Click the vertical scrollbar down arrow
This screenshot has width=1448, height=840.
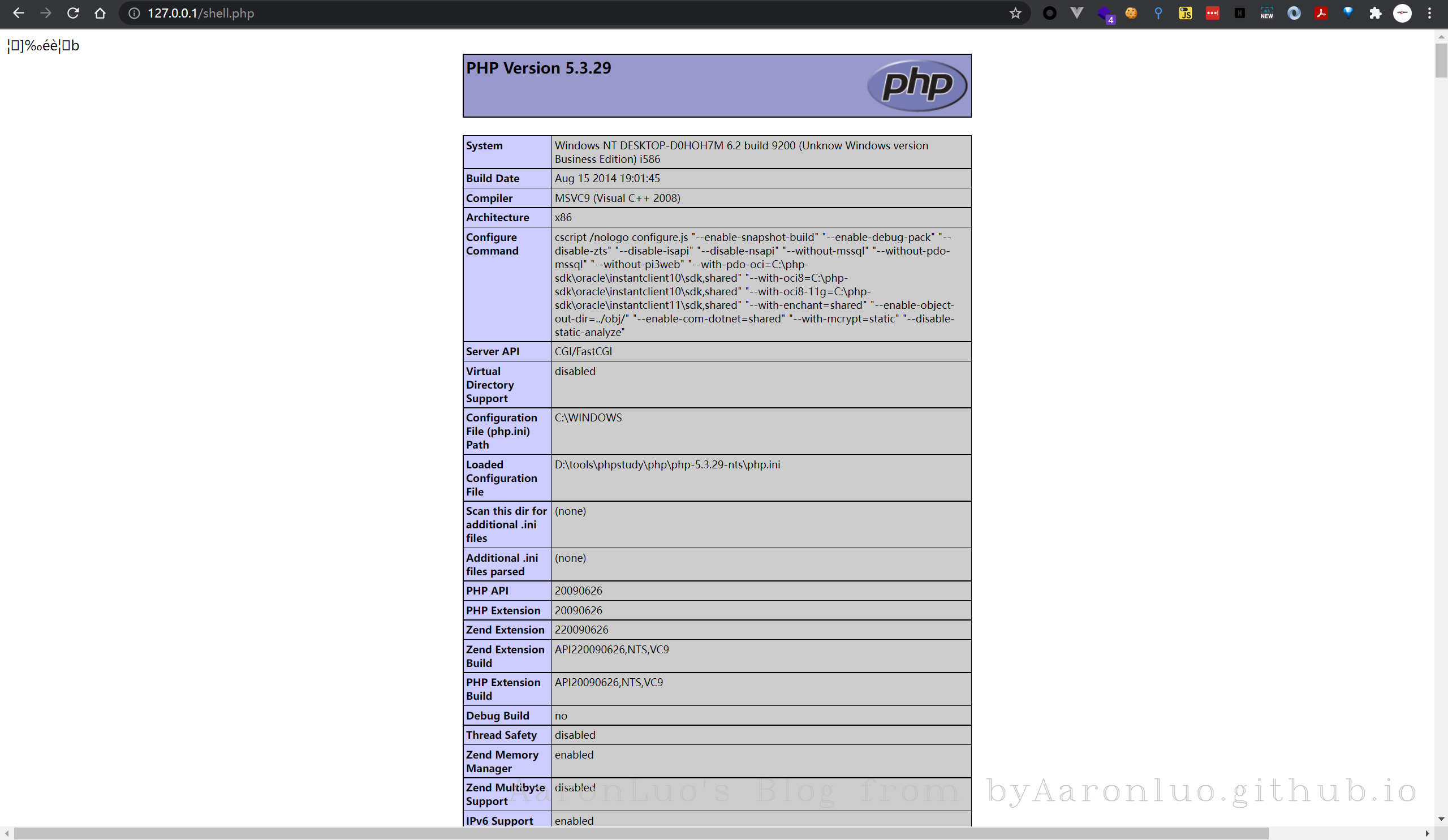pos(1441,819)
